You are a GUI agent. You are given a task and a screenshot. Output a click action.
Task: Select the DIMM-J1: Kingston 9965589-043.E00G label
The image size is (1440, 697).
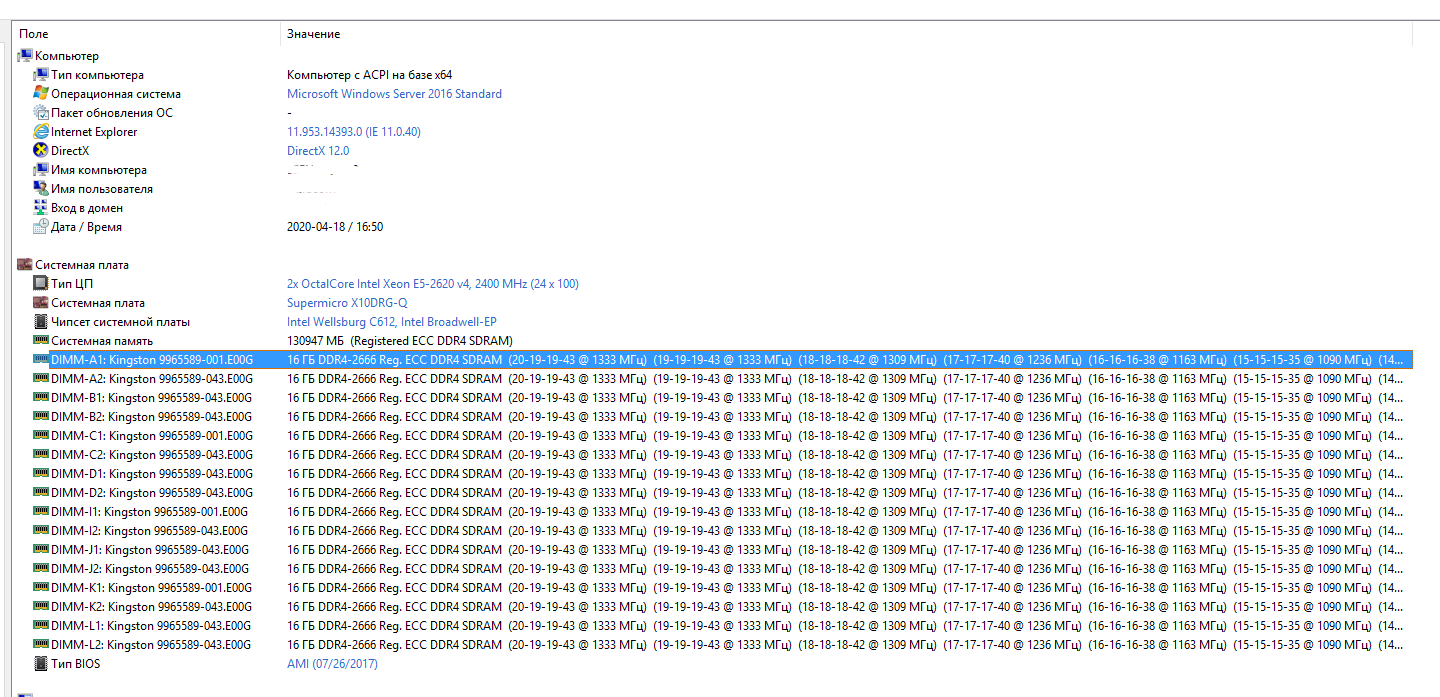[x=150, y=550]
